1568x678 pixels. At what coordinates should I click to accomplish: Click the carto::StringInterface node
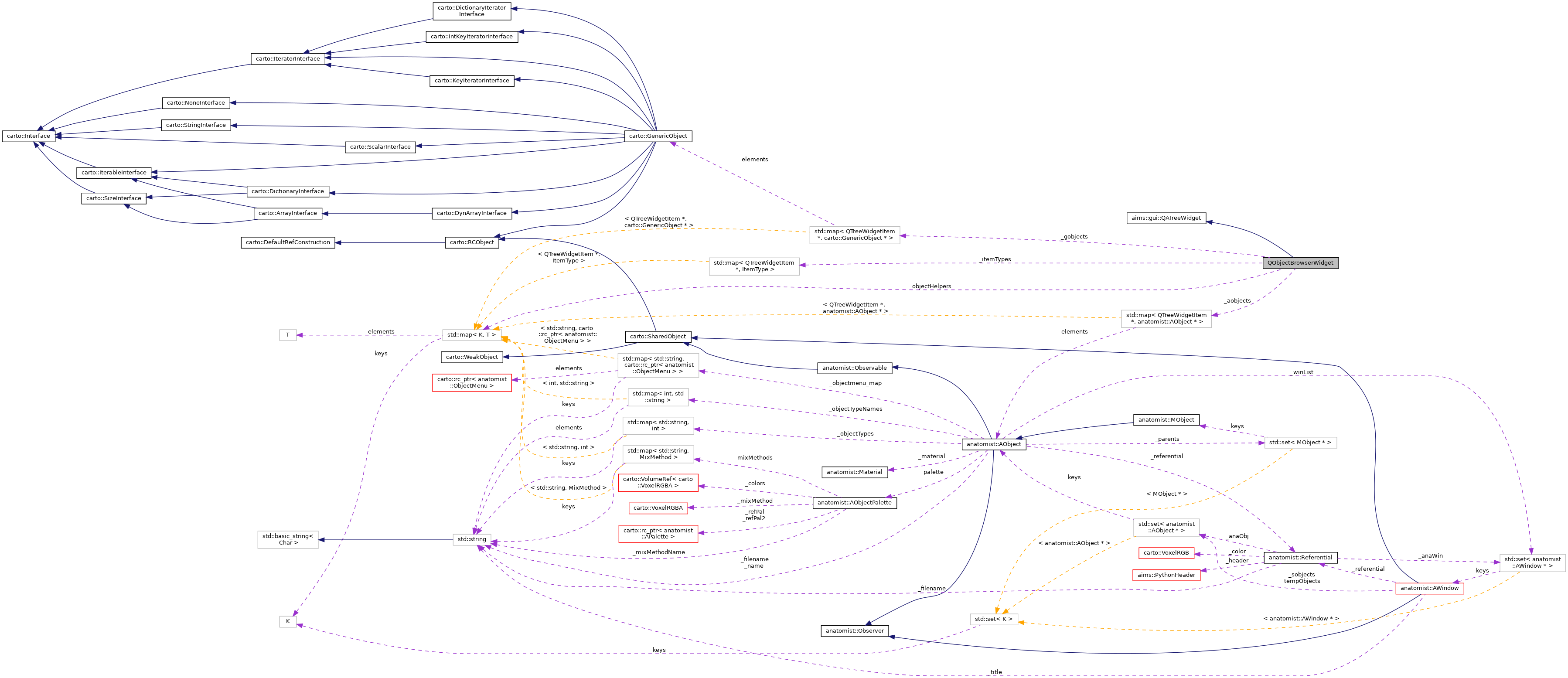196,125
